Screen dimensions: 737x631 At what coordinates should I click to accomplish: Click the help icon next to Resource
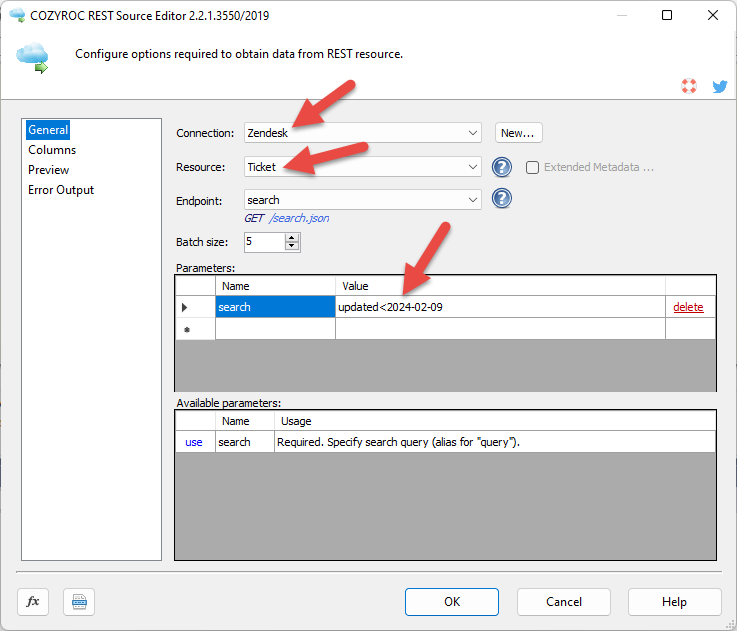pos(502,167)
